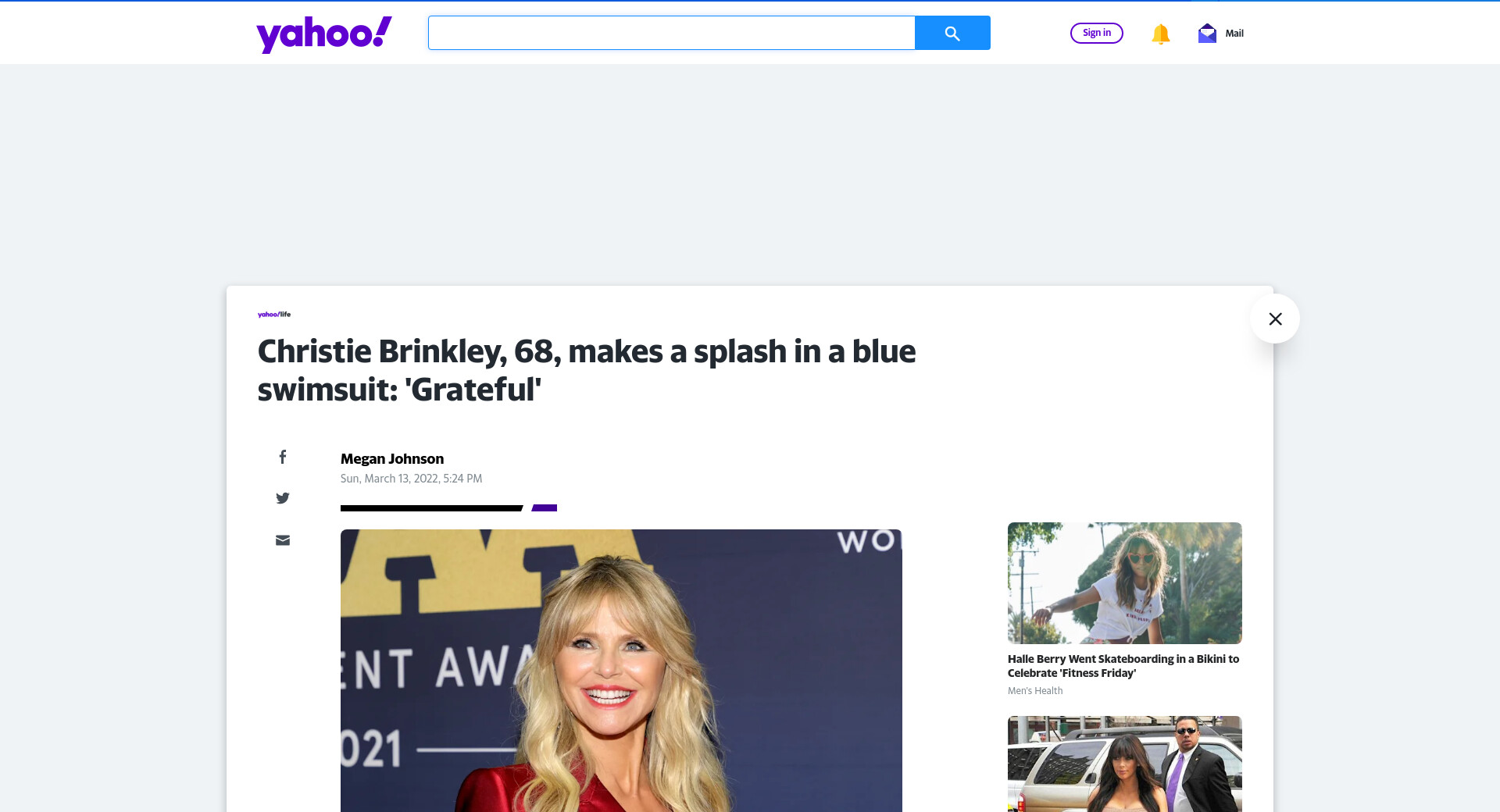Click the Men's Health source label
This screenshot has height=812, width=1500.
tap(1035, 691)
